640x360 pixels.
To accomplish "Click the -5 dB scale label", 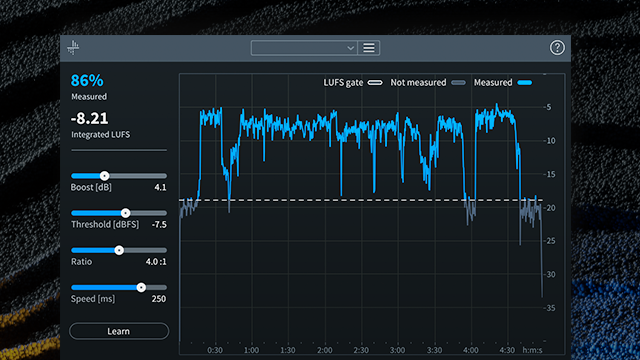I will [x=547, y=107].
